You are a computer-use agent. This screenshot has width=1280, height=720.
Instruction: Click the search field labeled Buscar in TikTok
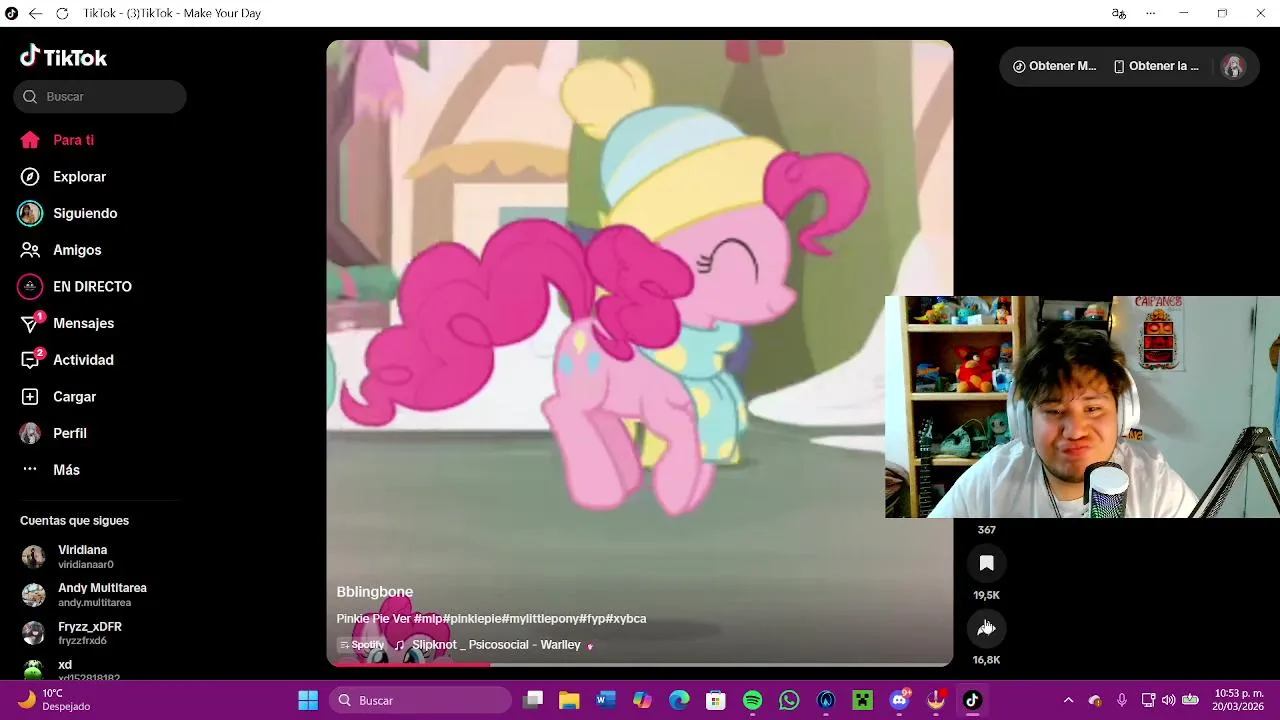pos(100,97)
